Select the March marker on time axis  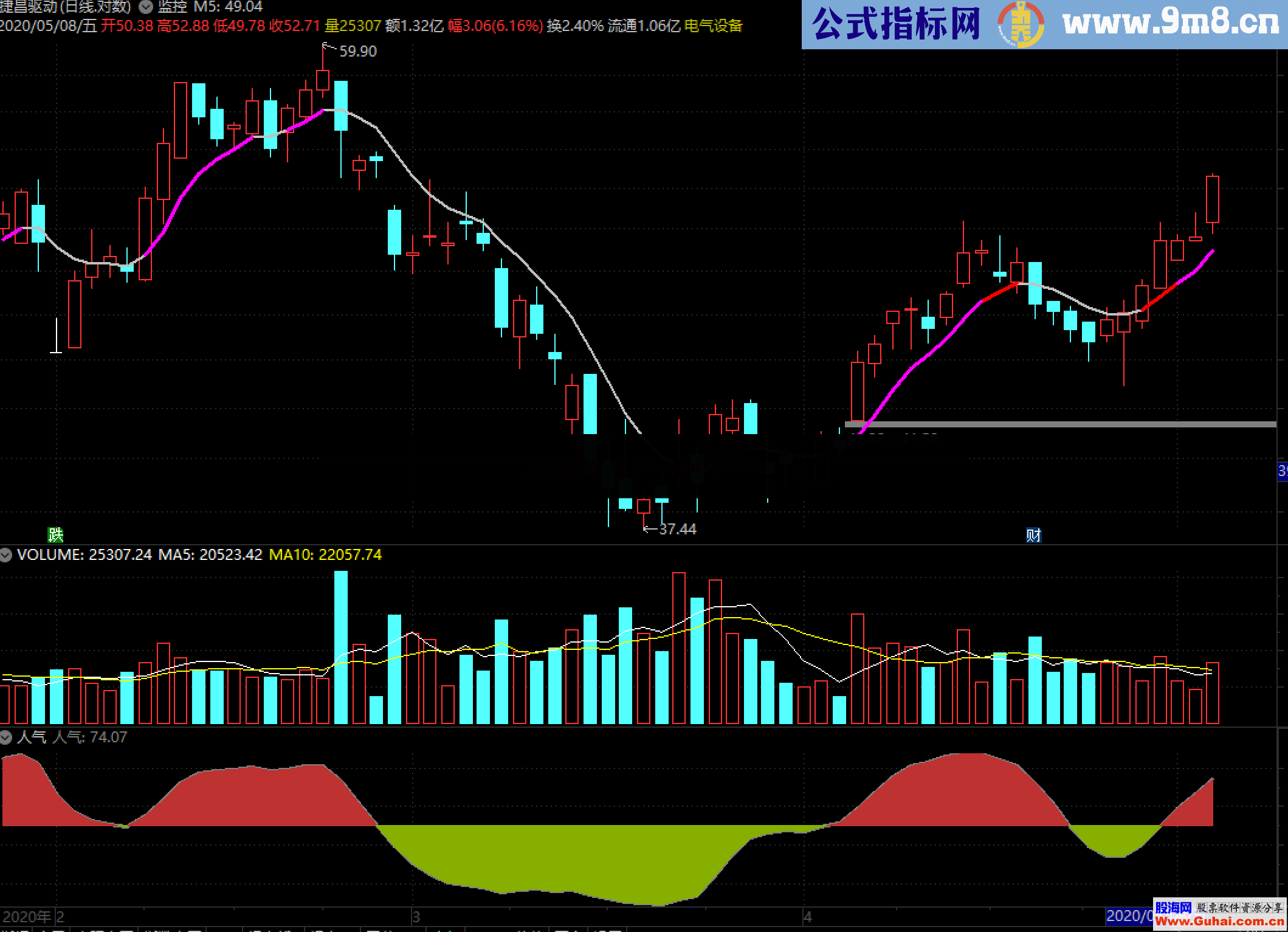click(x=416, y=916)
